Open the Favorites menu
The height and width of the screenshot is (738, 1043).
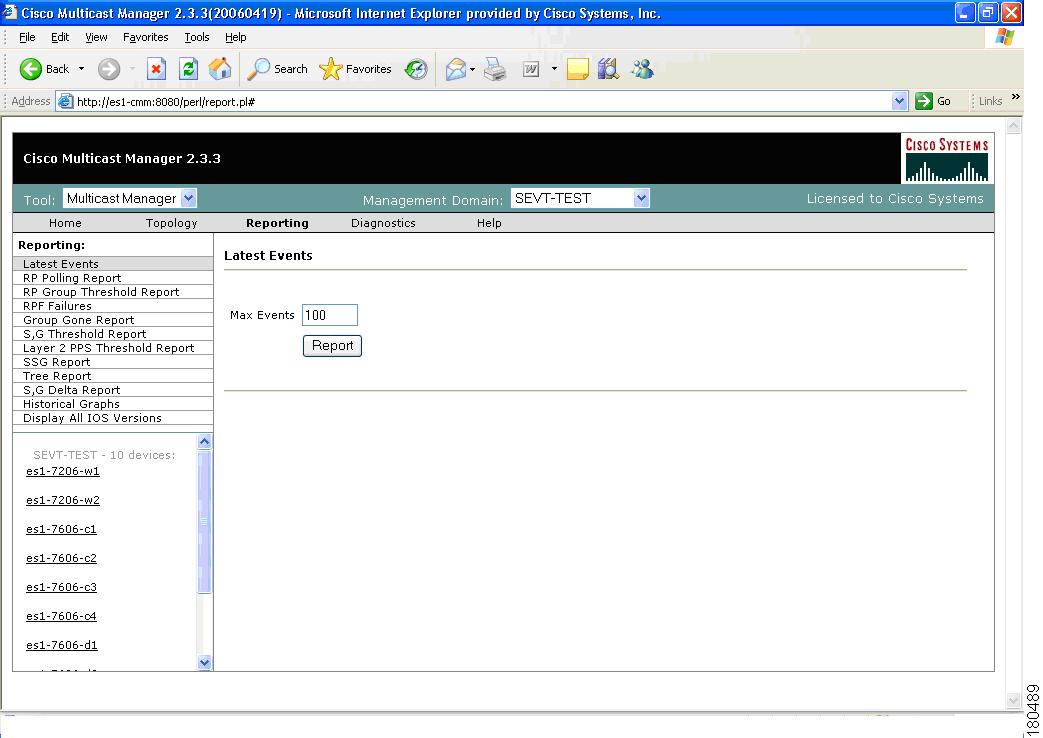[x=146, y=37]
